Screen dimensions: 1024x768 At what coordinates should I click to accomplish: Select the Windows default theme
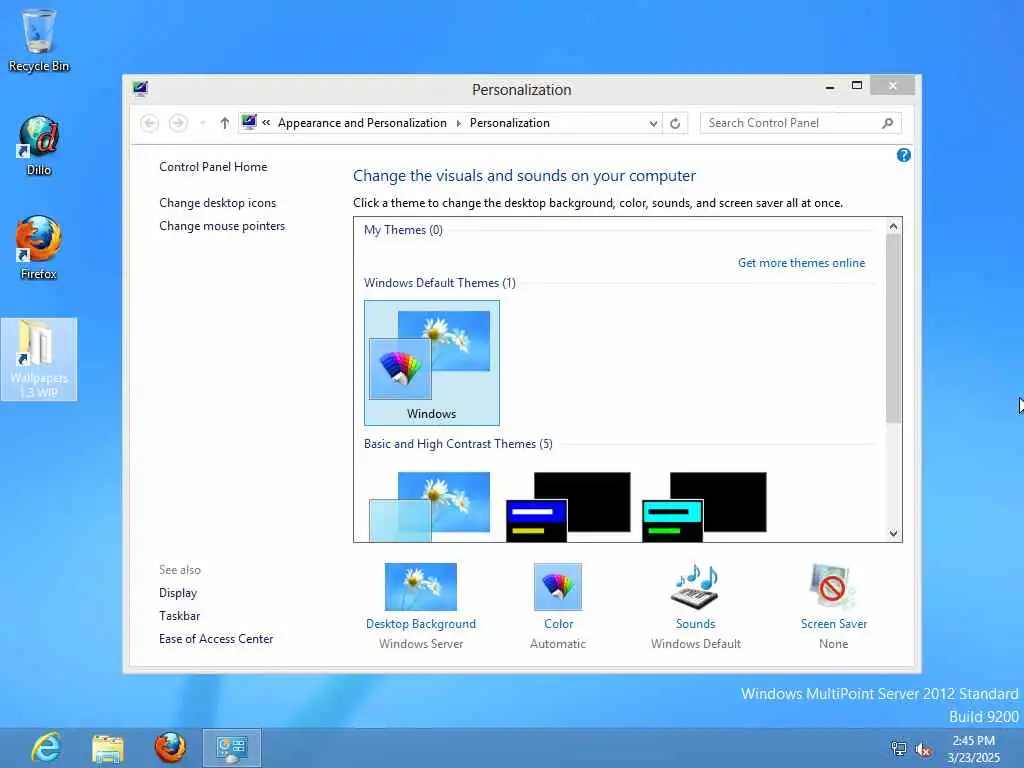click(x=432, y=363)
